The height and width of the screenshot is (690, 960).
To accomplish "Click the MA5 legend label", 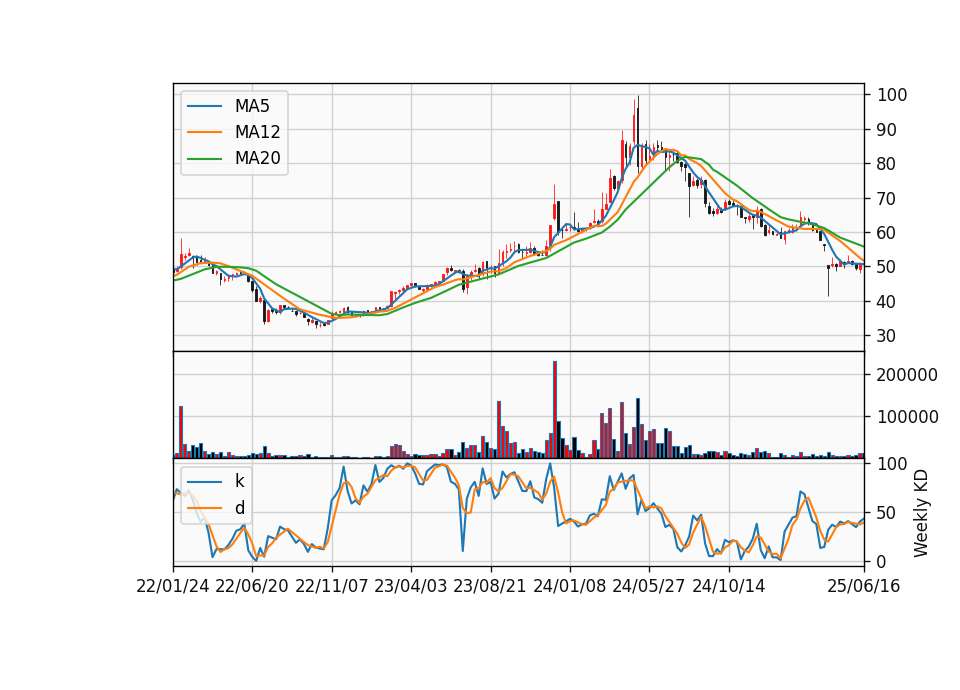I will coord(252,106).
